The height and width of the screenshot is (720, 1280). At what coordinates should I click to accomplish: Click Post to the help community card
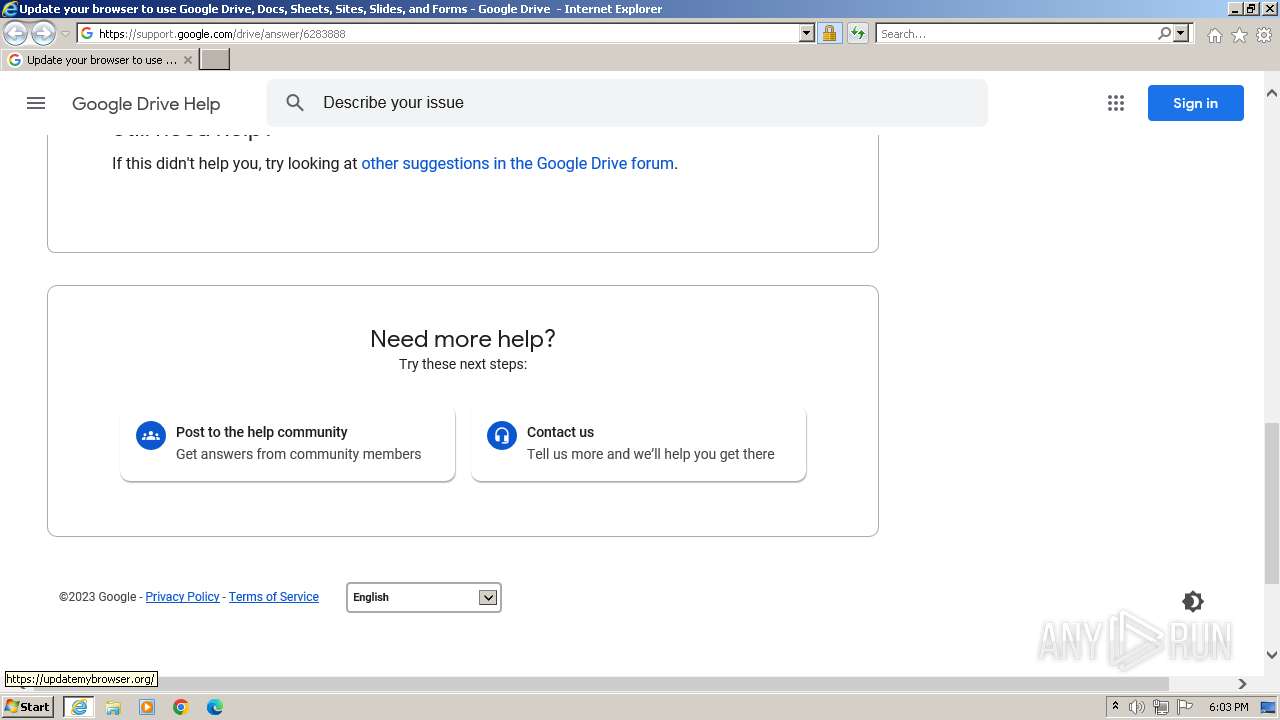[x=288, y=443]
